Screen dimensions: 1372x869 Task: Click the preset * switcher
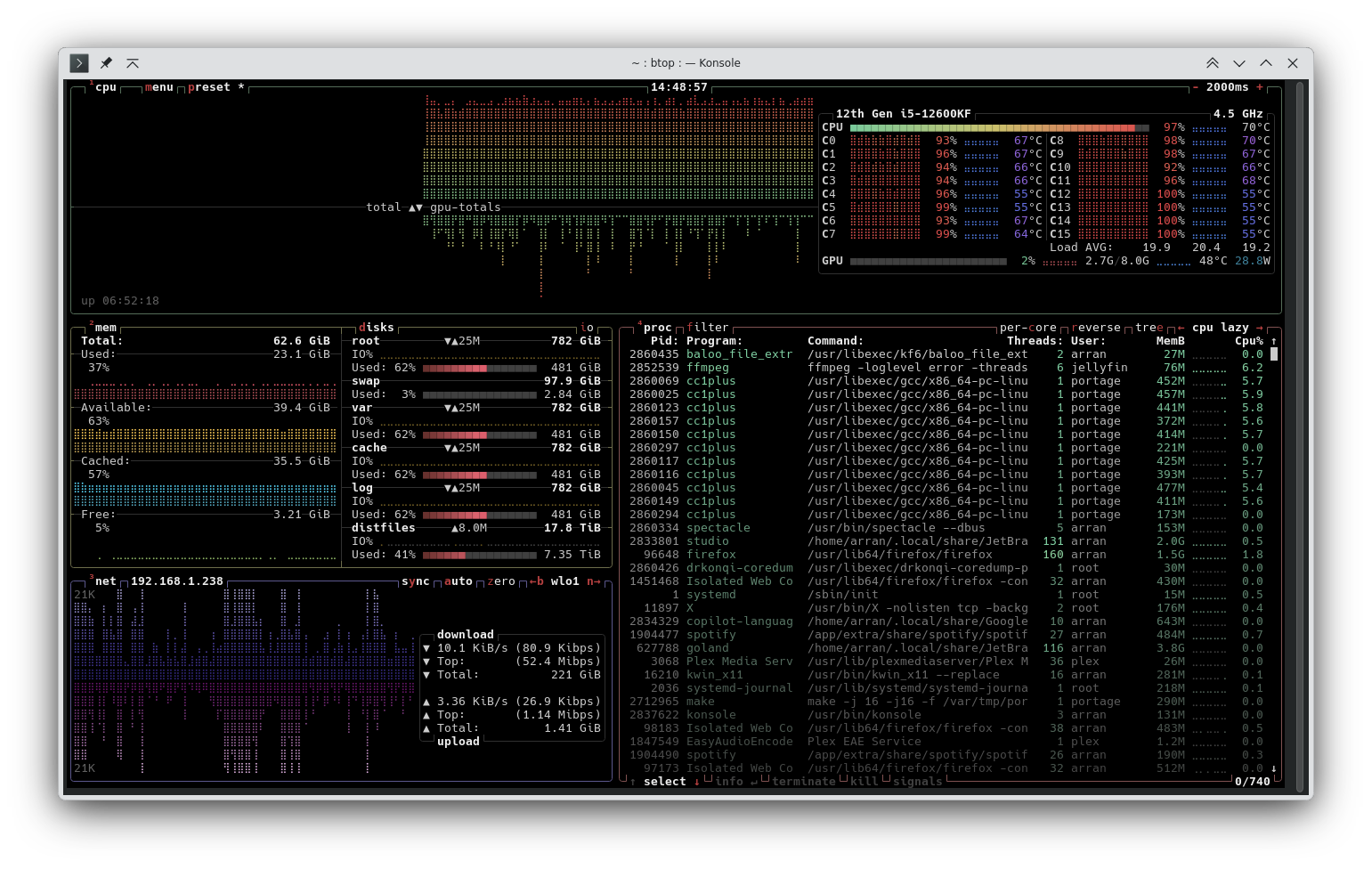click(x=216, y=87)
